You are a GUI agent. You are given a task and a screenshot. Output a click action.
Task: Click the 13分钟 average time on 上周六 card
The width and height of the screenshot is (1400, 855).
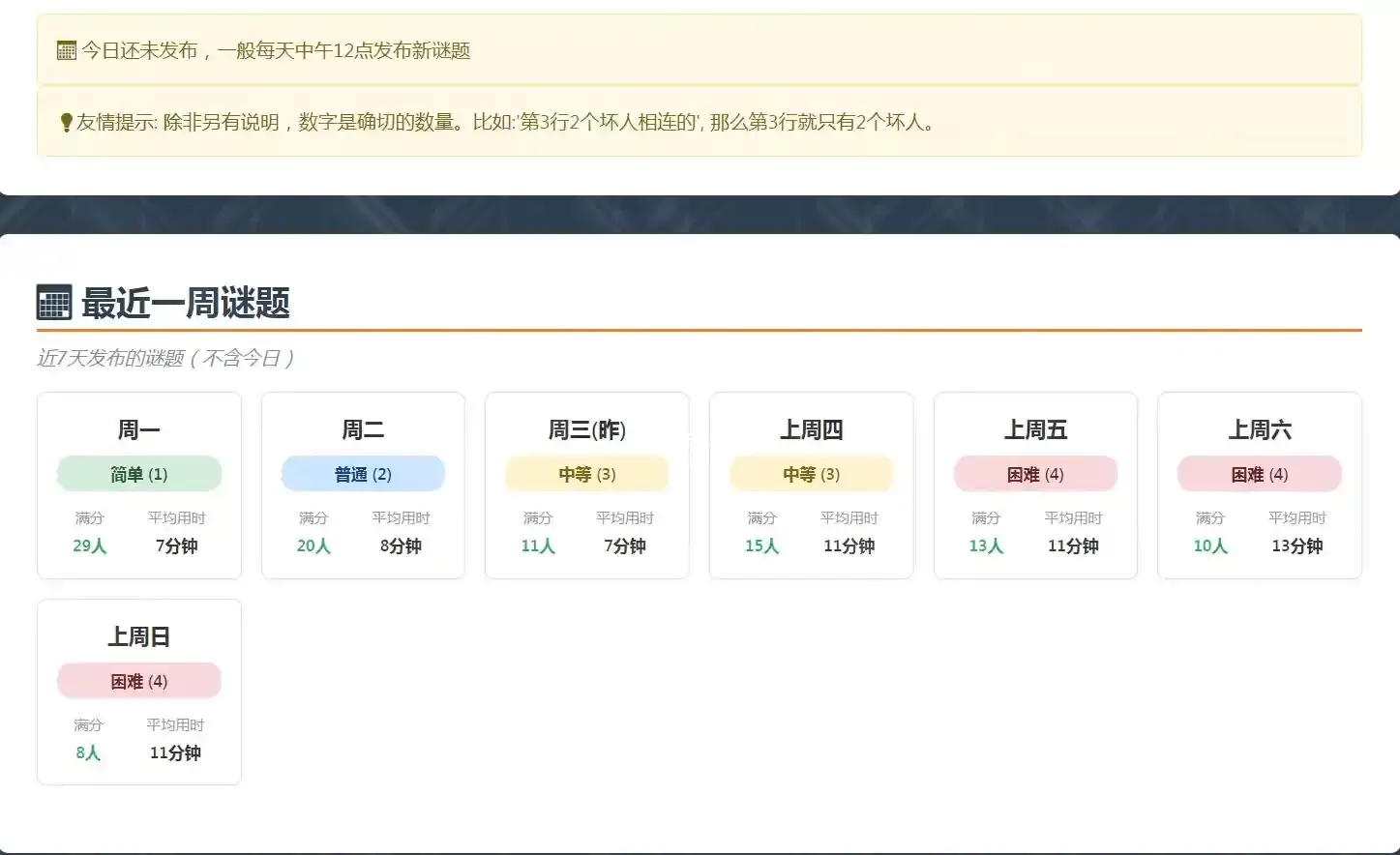point(1296,545)
